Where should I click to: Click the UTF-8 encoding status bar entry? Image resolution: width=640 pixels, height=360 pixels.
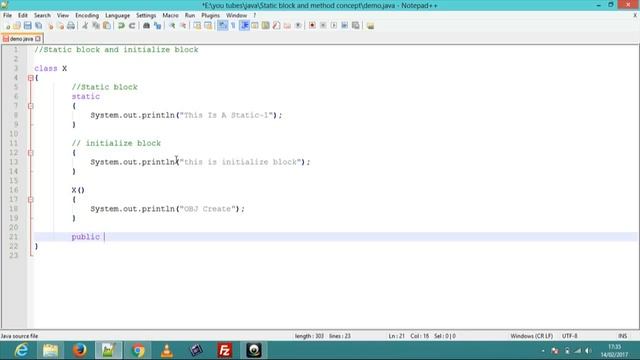pos(569,336)
